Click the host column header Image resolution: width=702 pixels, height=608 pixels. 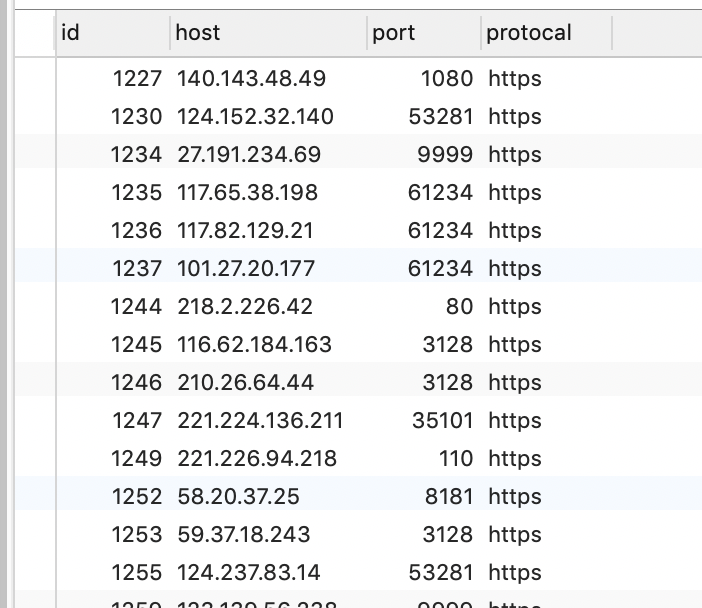(198, 33)
